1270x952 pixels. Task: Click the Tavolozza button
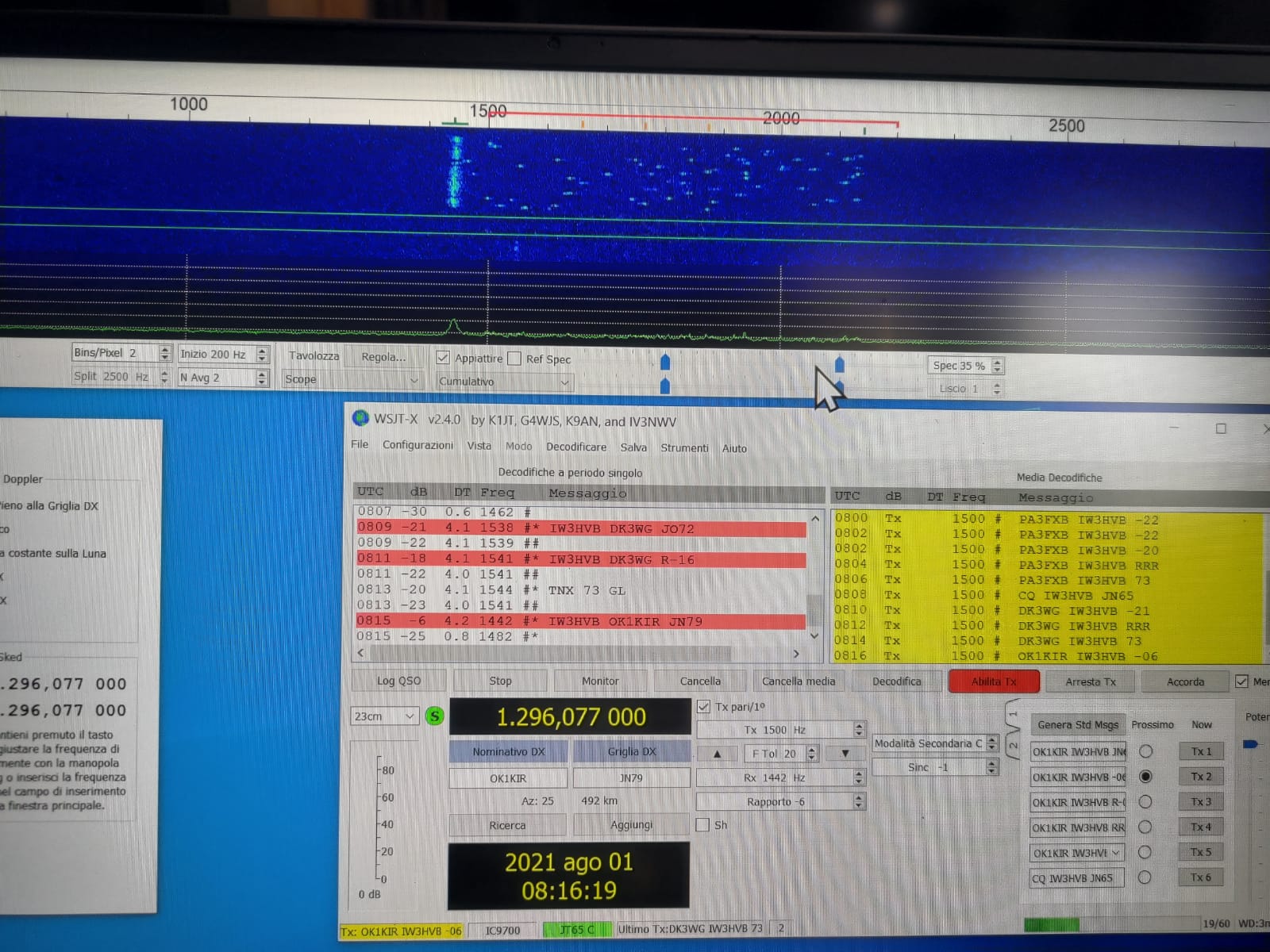point(314,355)
